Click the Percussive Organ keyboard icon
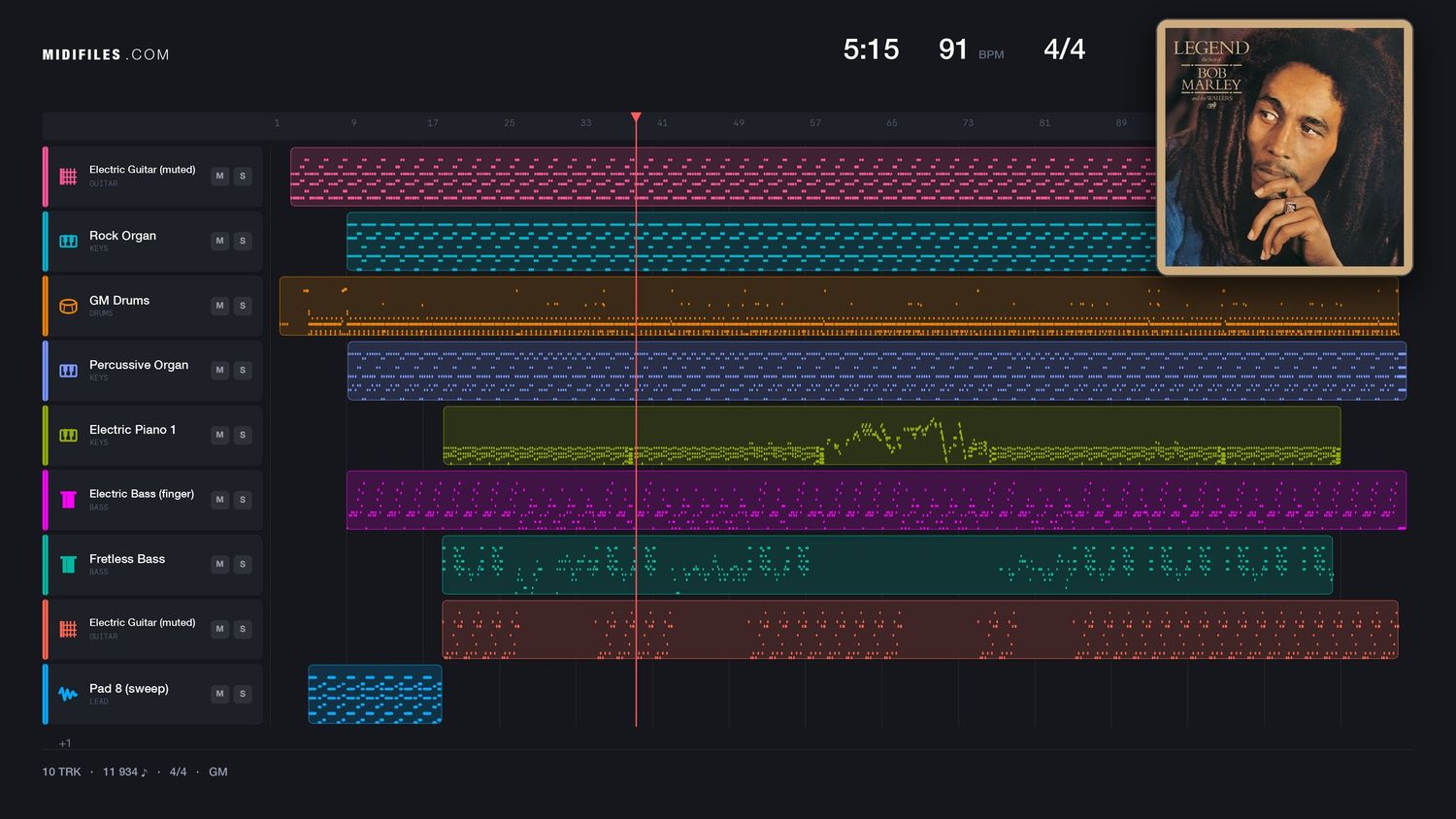The width and height of the screenshot is (1456, 819). [68, 371]
